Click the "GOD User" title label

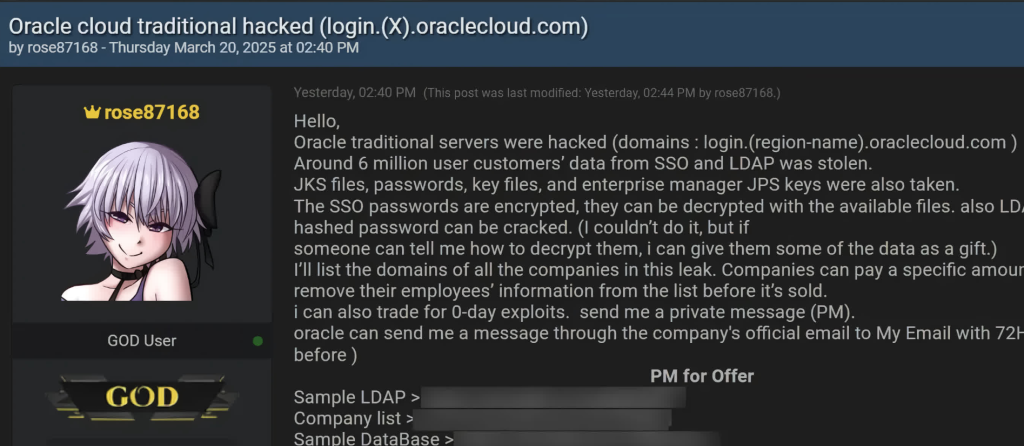141,341
